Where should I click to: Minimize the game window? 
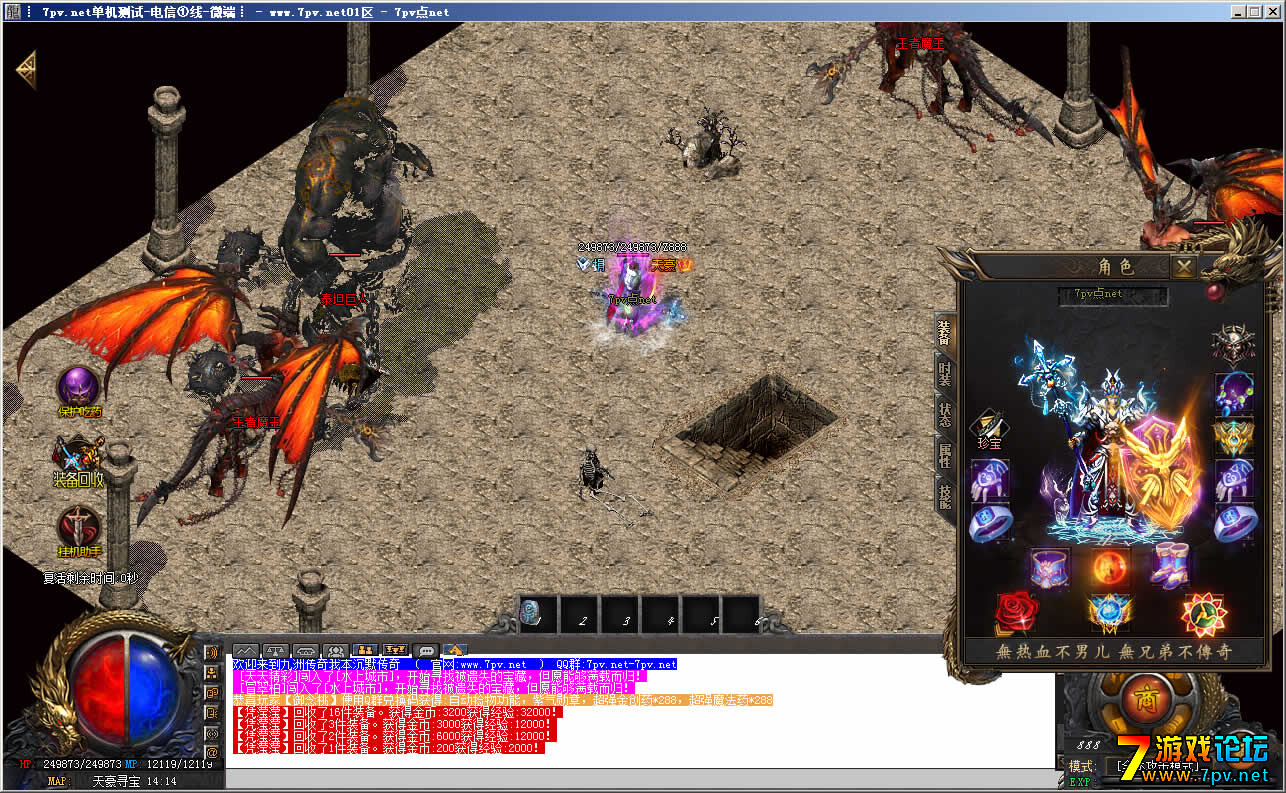click(x=1238, y=11)
